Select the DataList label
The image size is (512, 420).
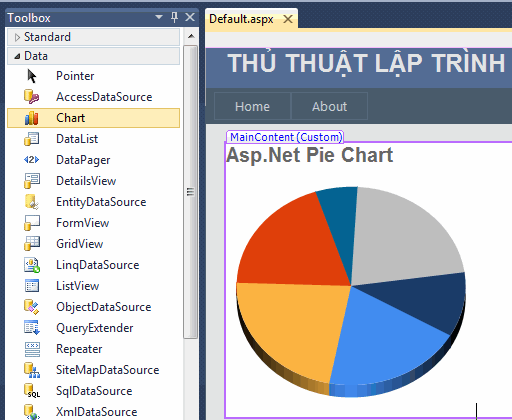77,139
